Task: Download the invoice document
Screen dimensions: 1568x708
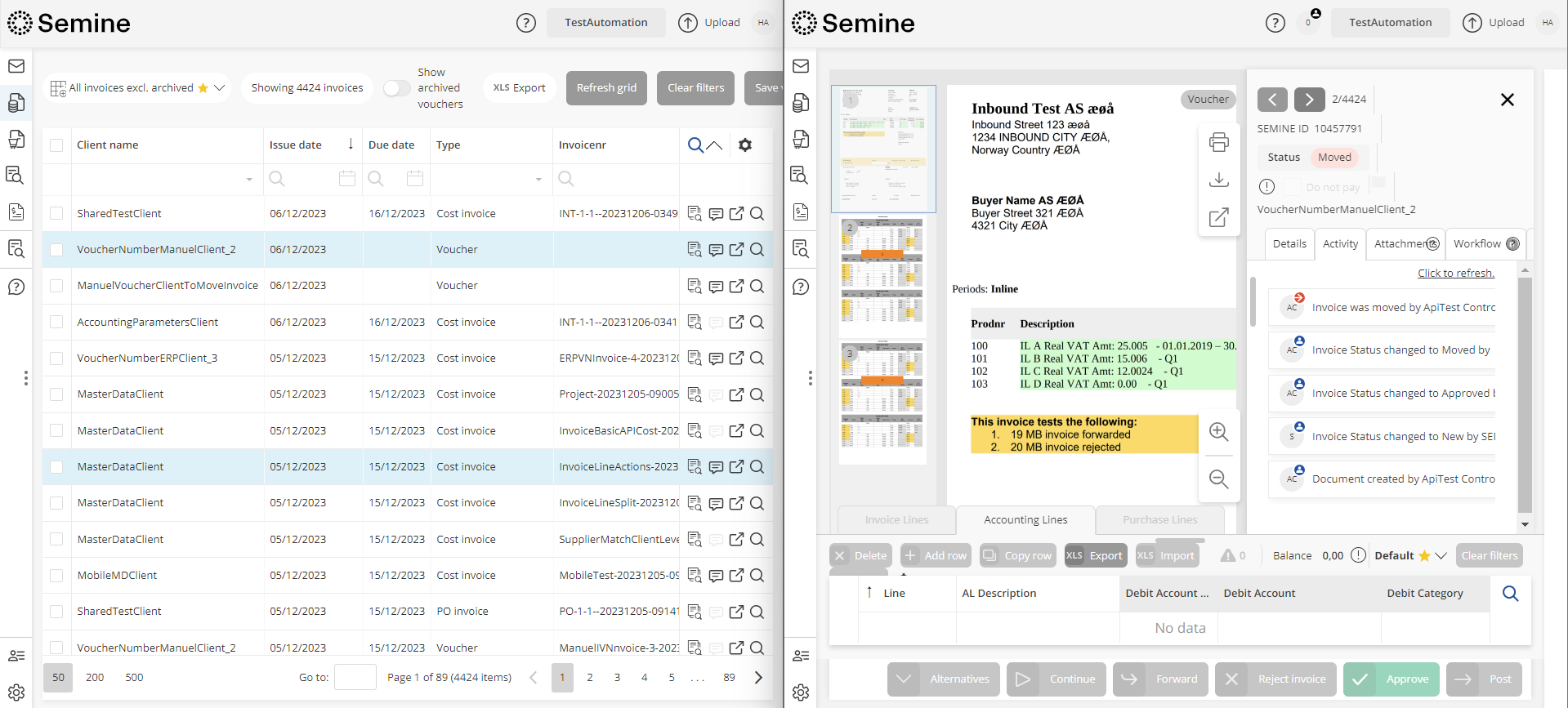Action: pyautogui.click(x=1218, y=180)
